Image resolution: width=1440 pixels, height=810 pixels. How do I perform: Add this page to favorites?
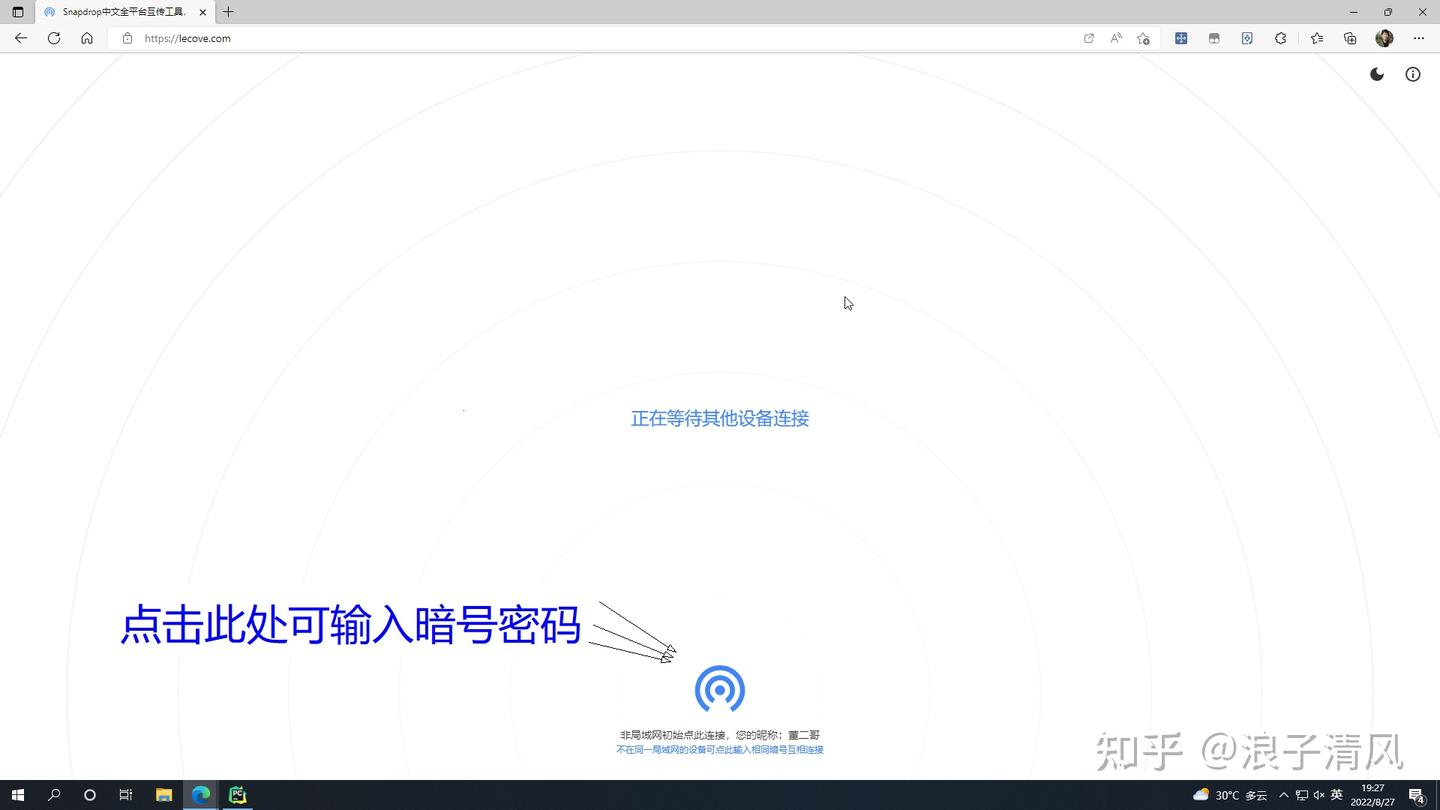pyautogui.click(x=1143, y=38)
